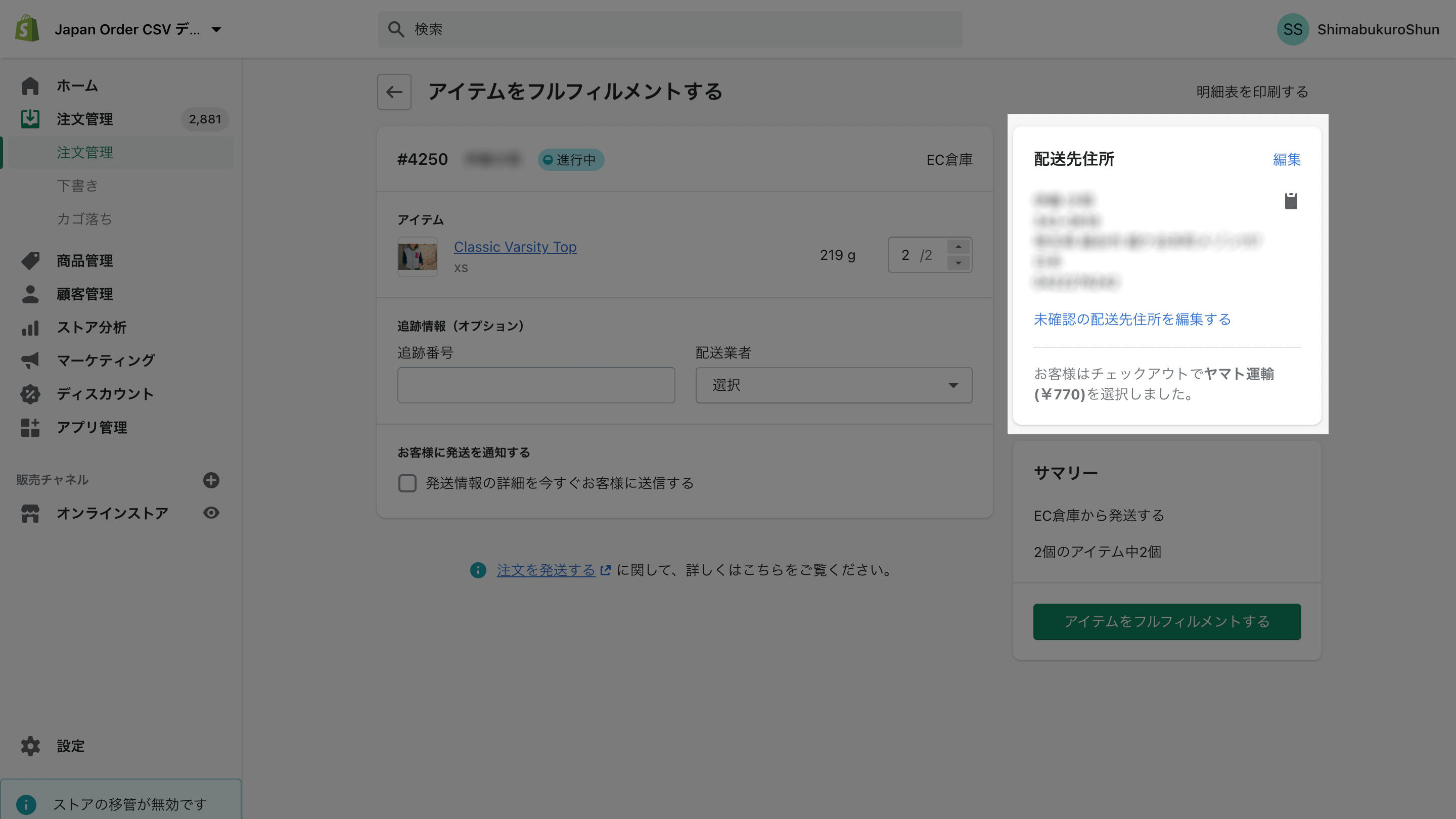This screenshot has width=1456, height=819.
Task: Click 未確認の配送先住所を編集する link
Action: 1132,320
